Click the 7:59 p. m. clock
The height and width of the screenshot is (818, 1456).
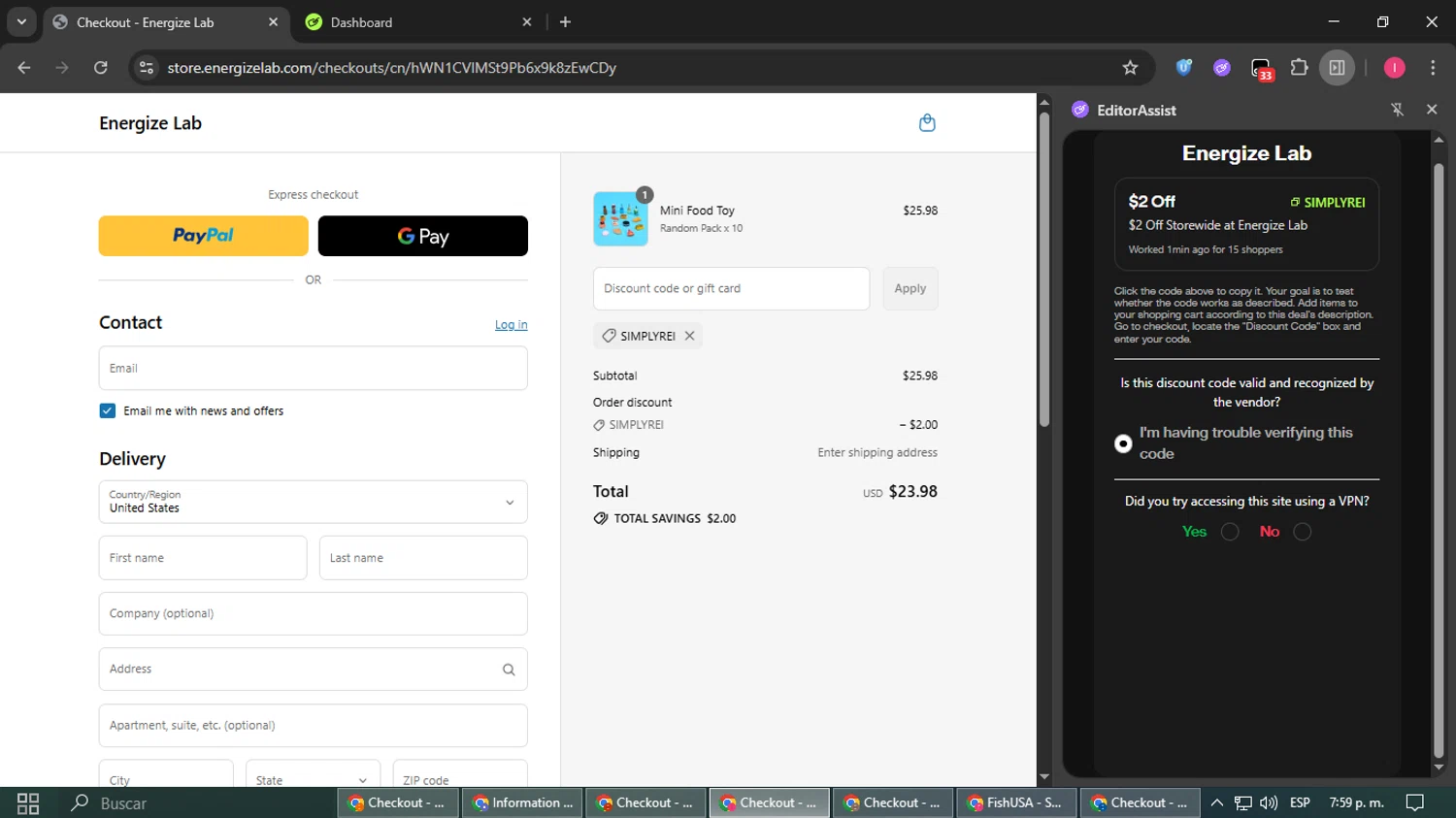(1357, 802)
